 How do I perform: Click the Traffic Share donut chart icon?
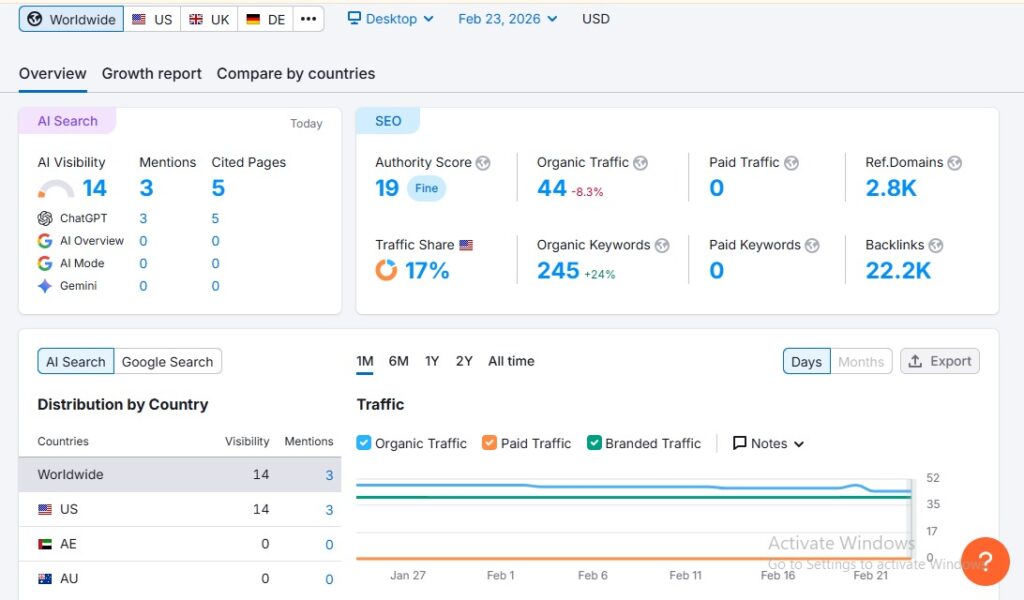pyautogui.click(x=386, y=270)
